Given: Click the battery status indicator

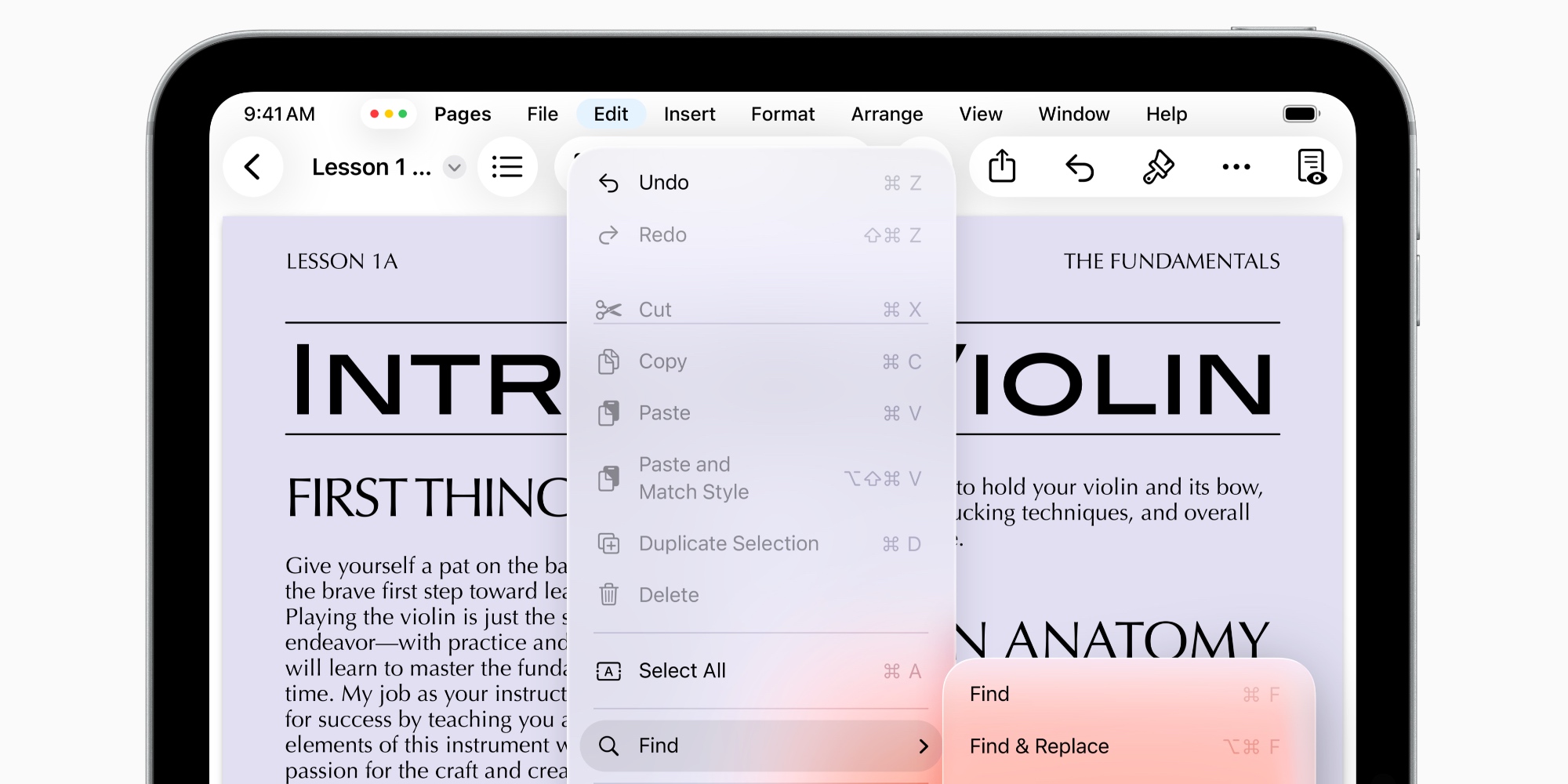Looking at the screenshot, I should [1301, 114].
